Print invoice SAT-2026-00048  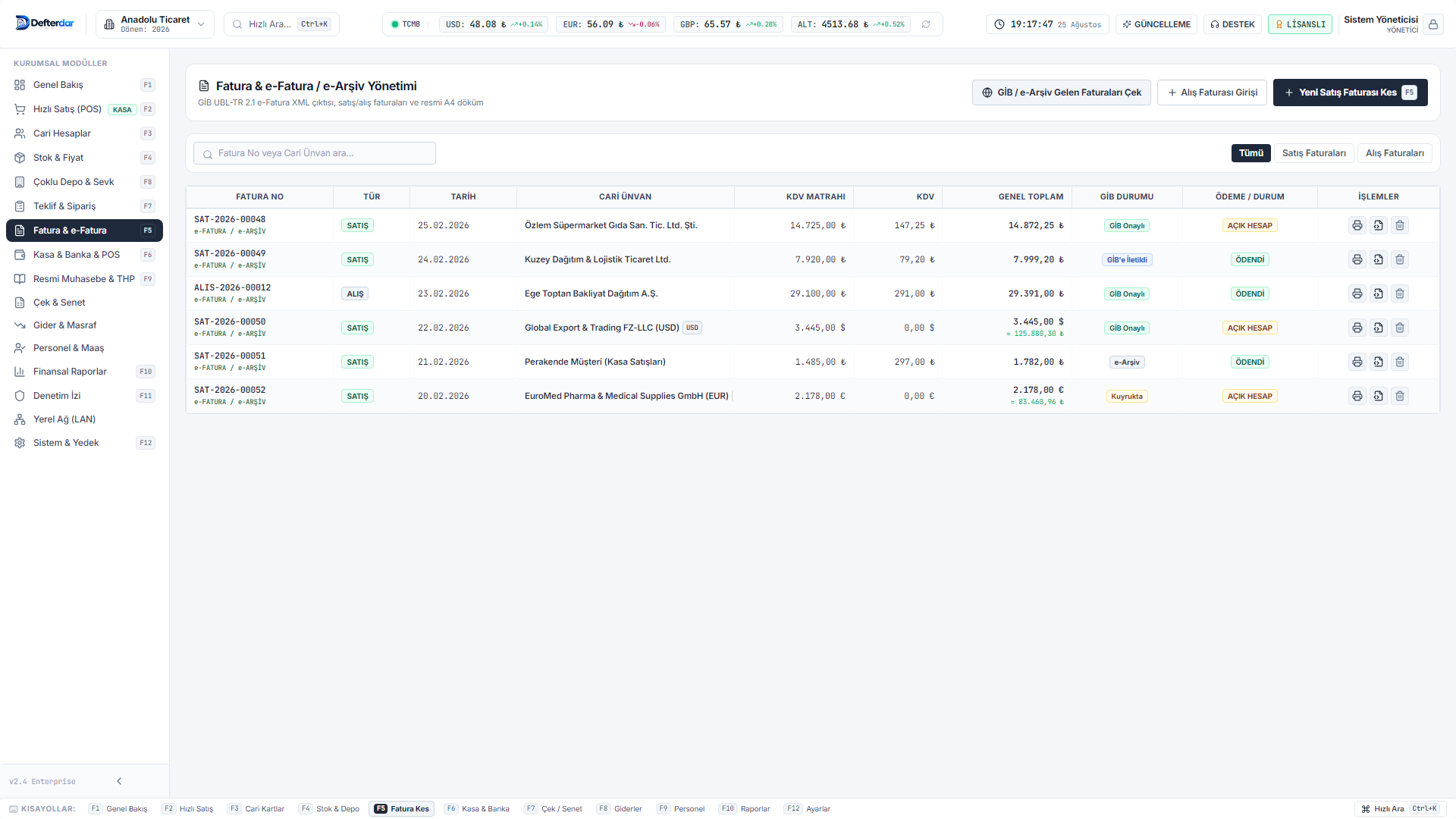[1357, 225]
